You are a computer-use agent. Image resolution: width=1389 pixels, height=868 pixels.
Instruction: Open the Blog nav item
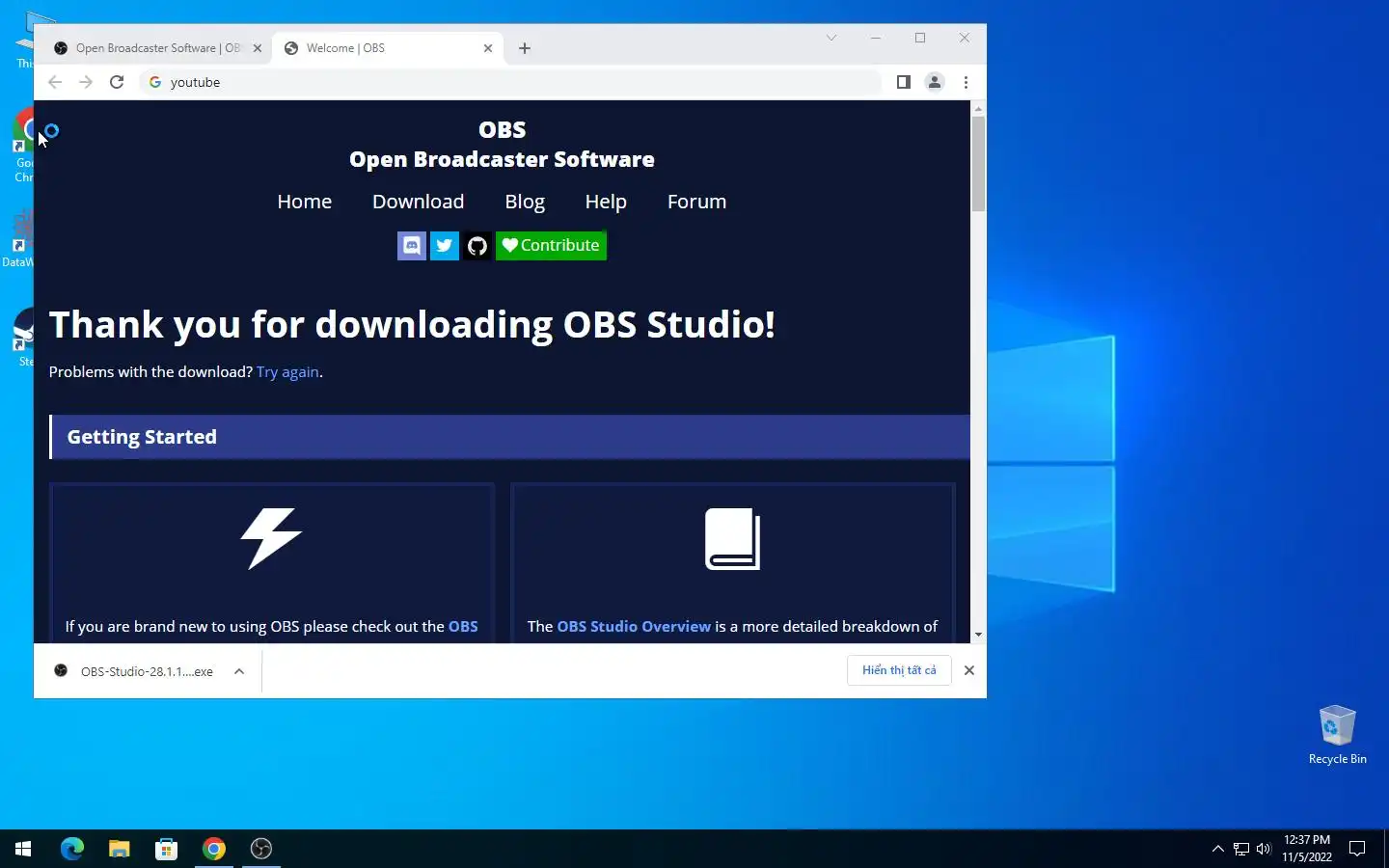(525, 202)
